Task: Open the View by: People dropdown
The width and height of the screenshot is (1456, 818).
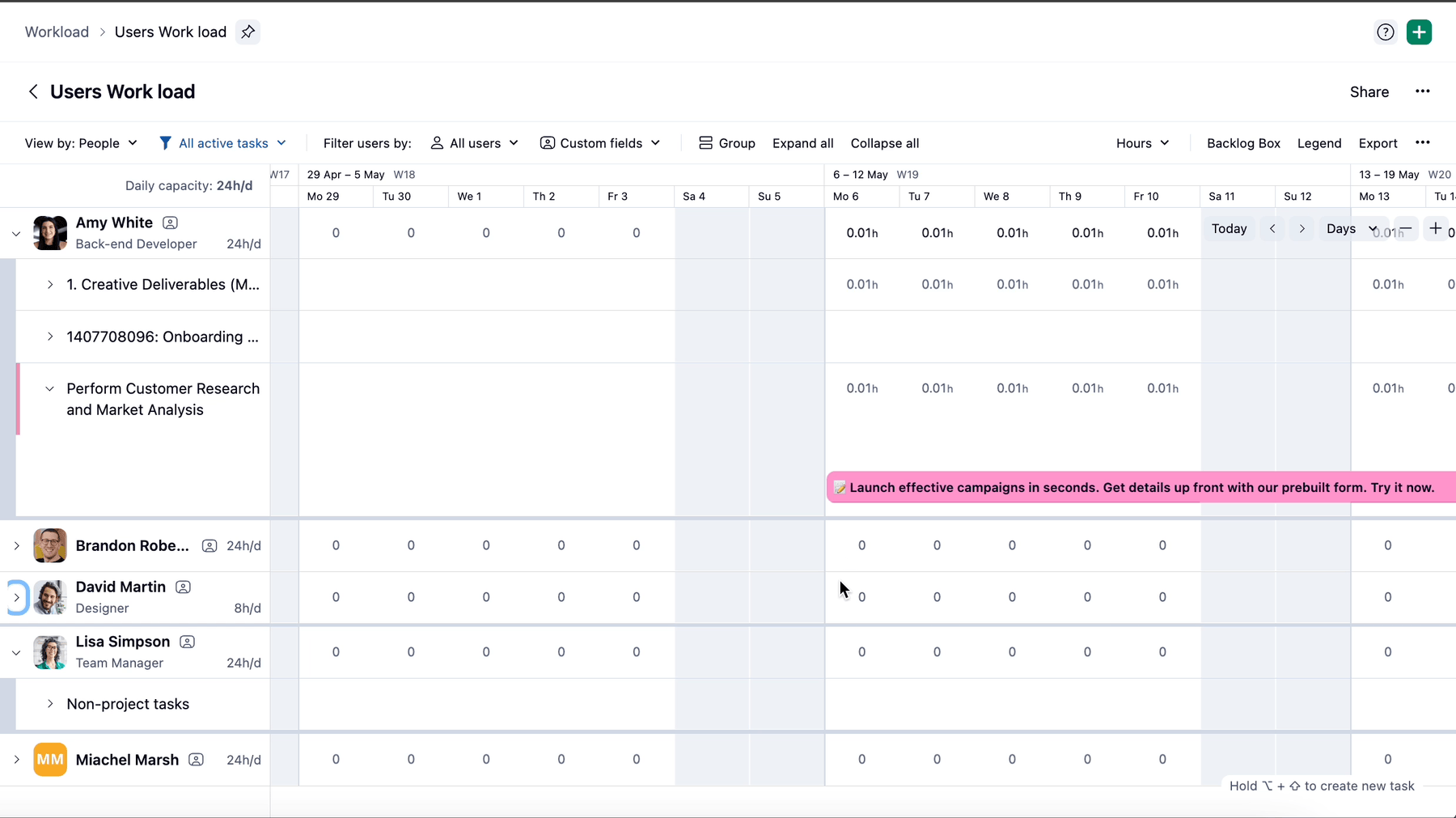Action: pos(81,143)
